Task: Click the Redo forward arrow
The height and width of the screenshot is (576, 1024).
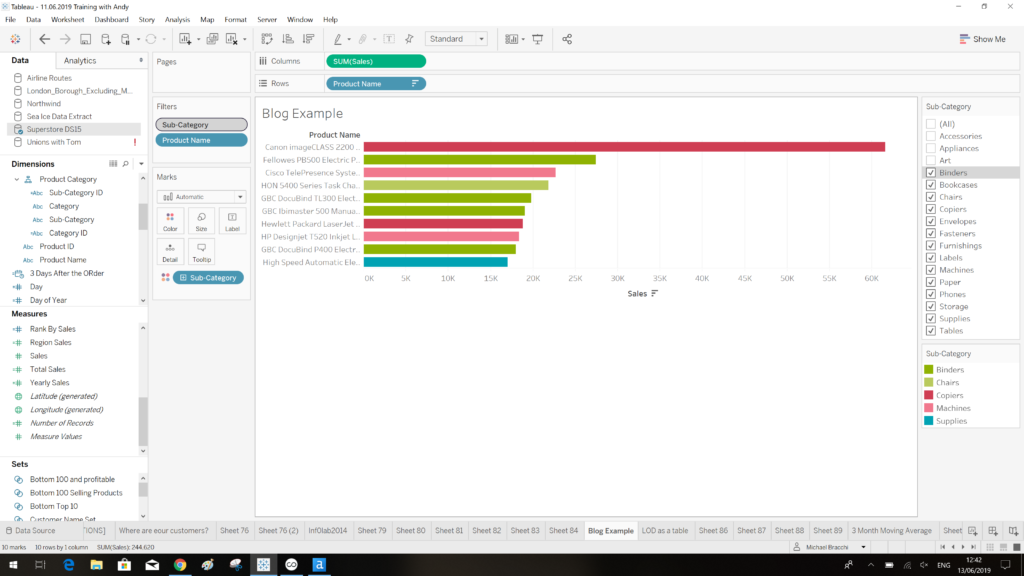Action: pyautogui.click(x=65, y=39)
